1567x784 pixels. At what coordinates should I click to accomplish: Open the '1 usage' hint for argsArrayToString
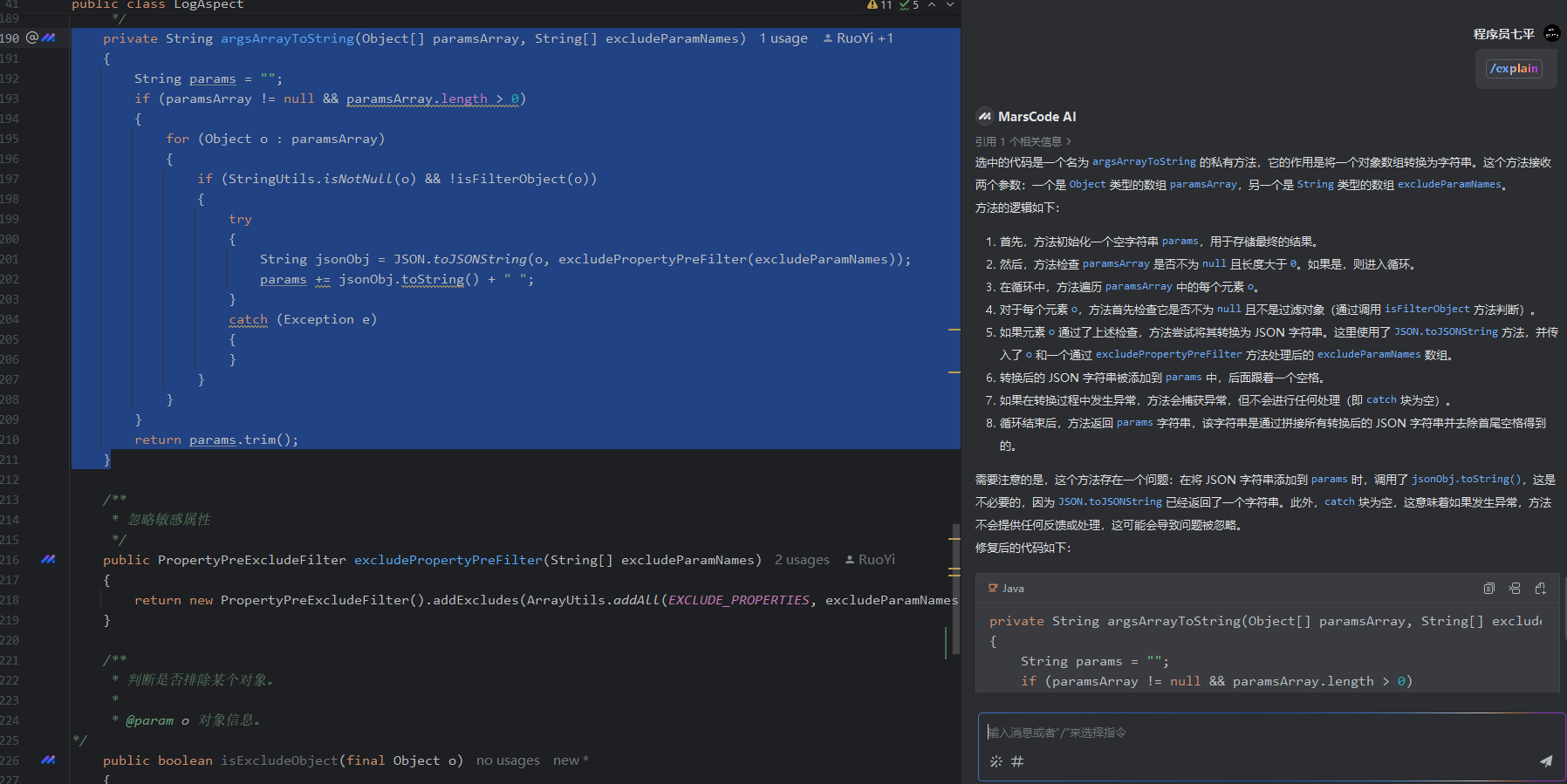(x=783, y=38)
